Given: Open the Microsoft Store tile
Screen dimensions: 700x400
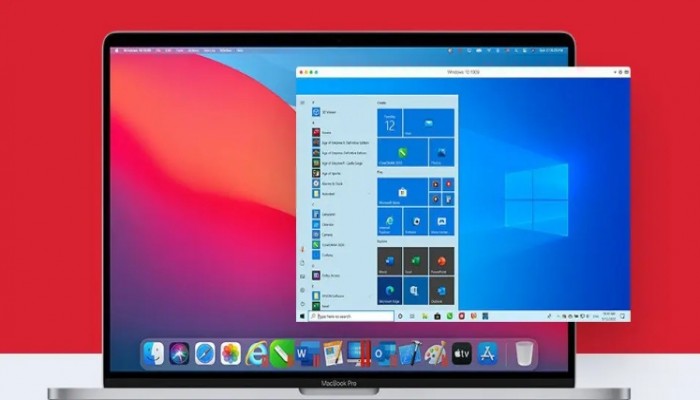Looking at the screenshot, I should (x=402, y=191).
